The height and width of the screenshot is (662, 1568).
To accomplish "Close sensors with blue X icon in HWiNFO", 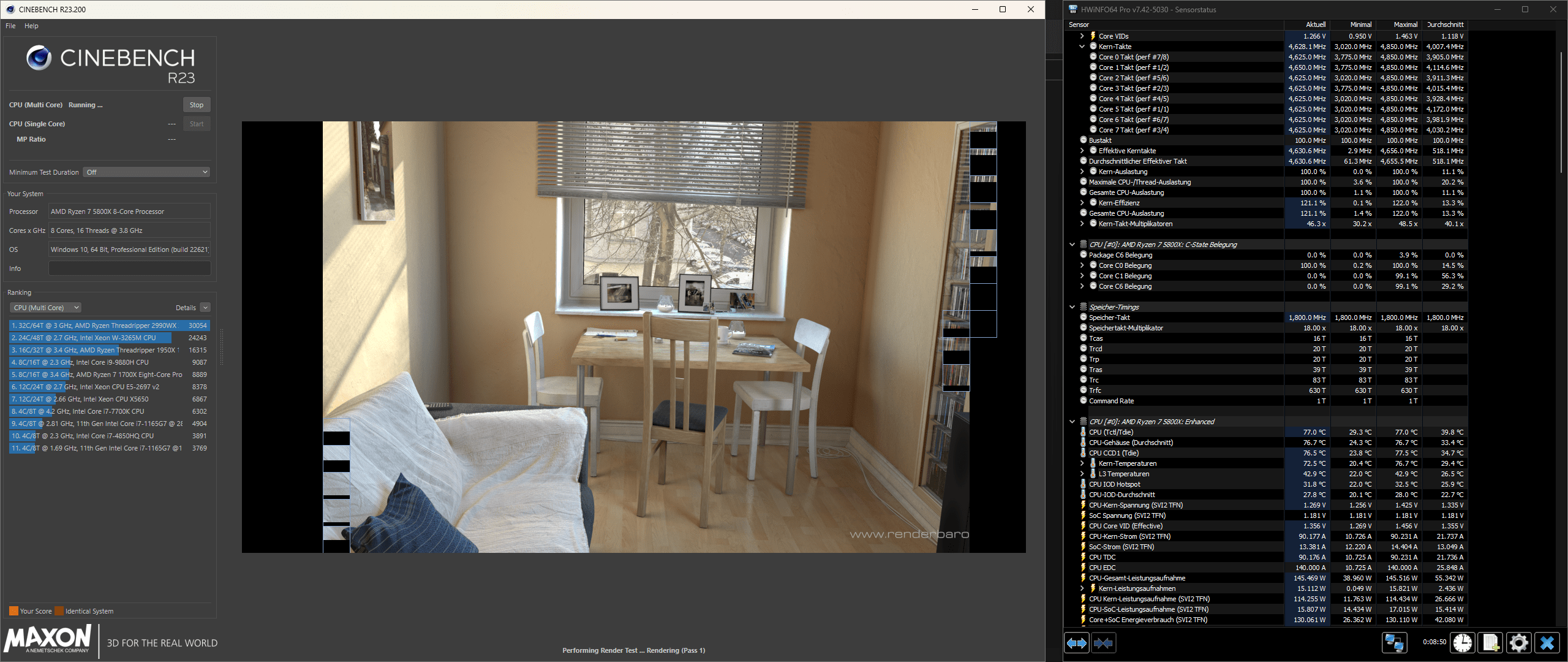I will pyautogui.click(x=1547, y=642).
